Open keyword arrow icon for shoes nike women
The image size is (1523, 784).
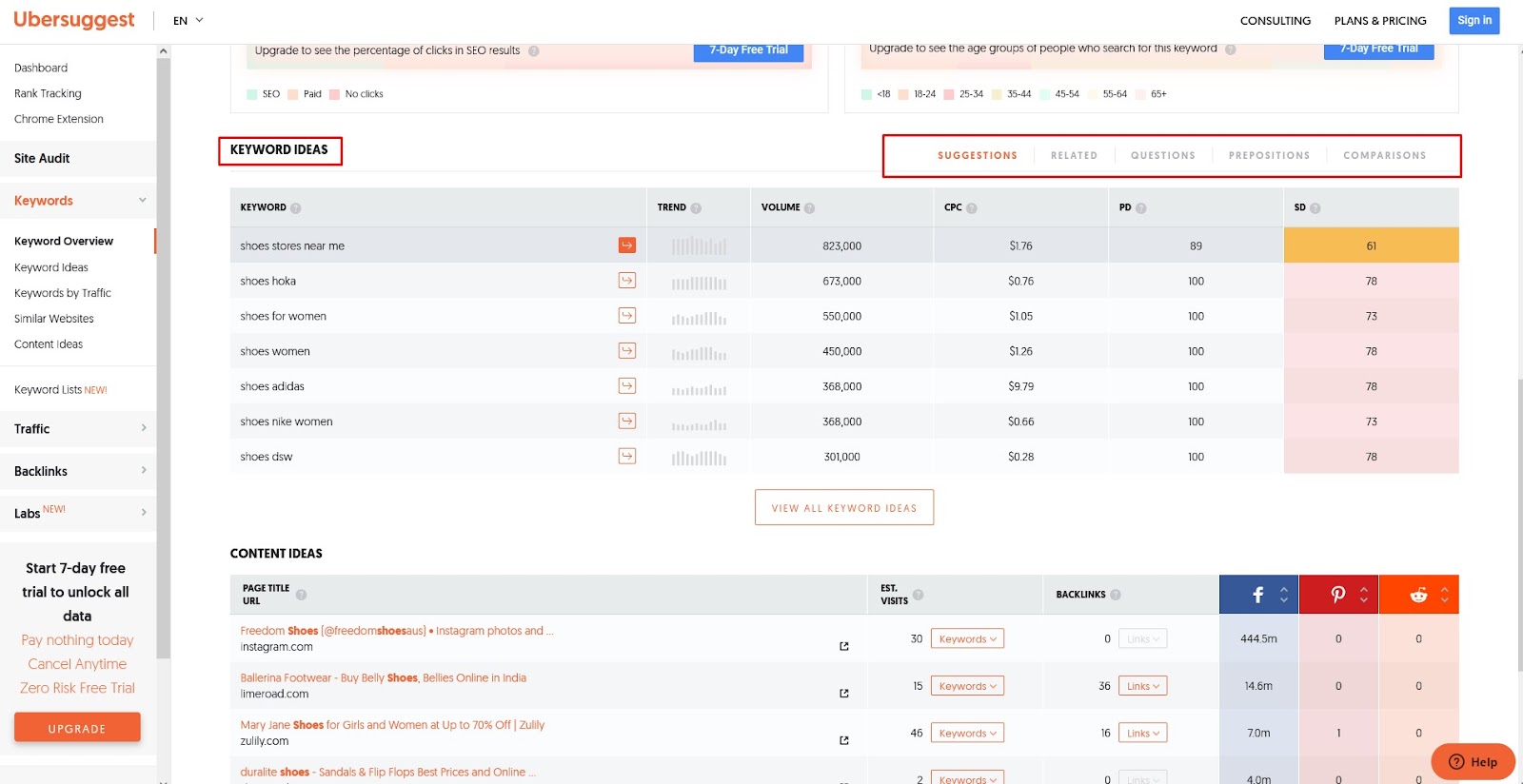(x=627, y=421)
